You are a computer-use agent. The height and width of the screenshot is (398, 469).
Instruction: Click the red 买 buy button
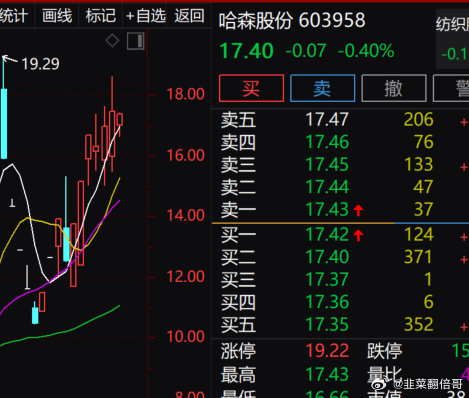click(x=251, y=88)
